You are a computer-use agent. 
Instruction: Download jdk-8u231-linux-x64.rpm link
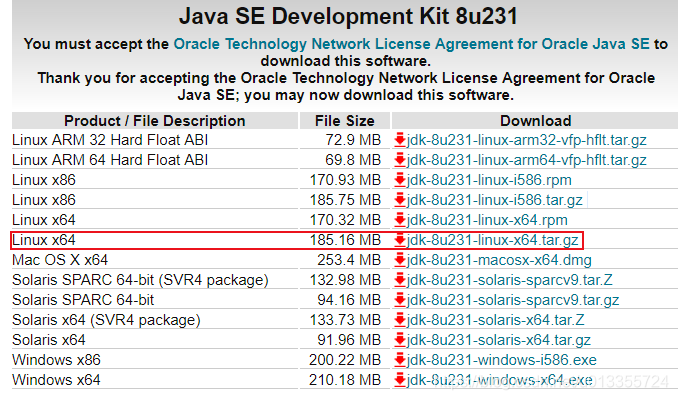(487, 220)
